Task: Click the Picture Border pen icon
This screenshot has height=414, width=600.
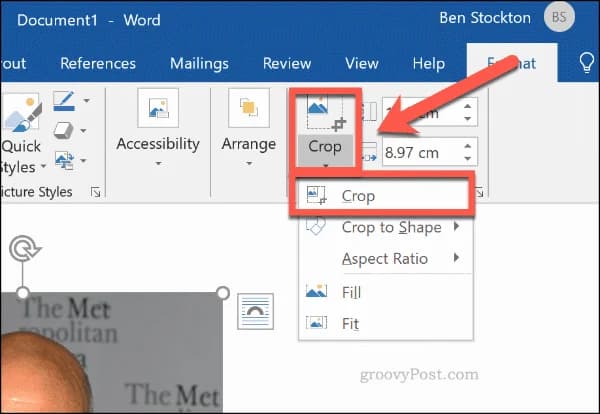Action: pyautogui.click(x=64, y=101)
